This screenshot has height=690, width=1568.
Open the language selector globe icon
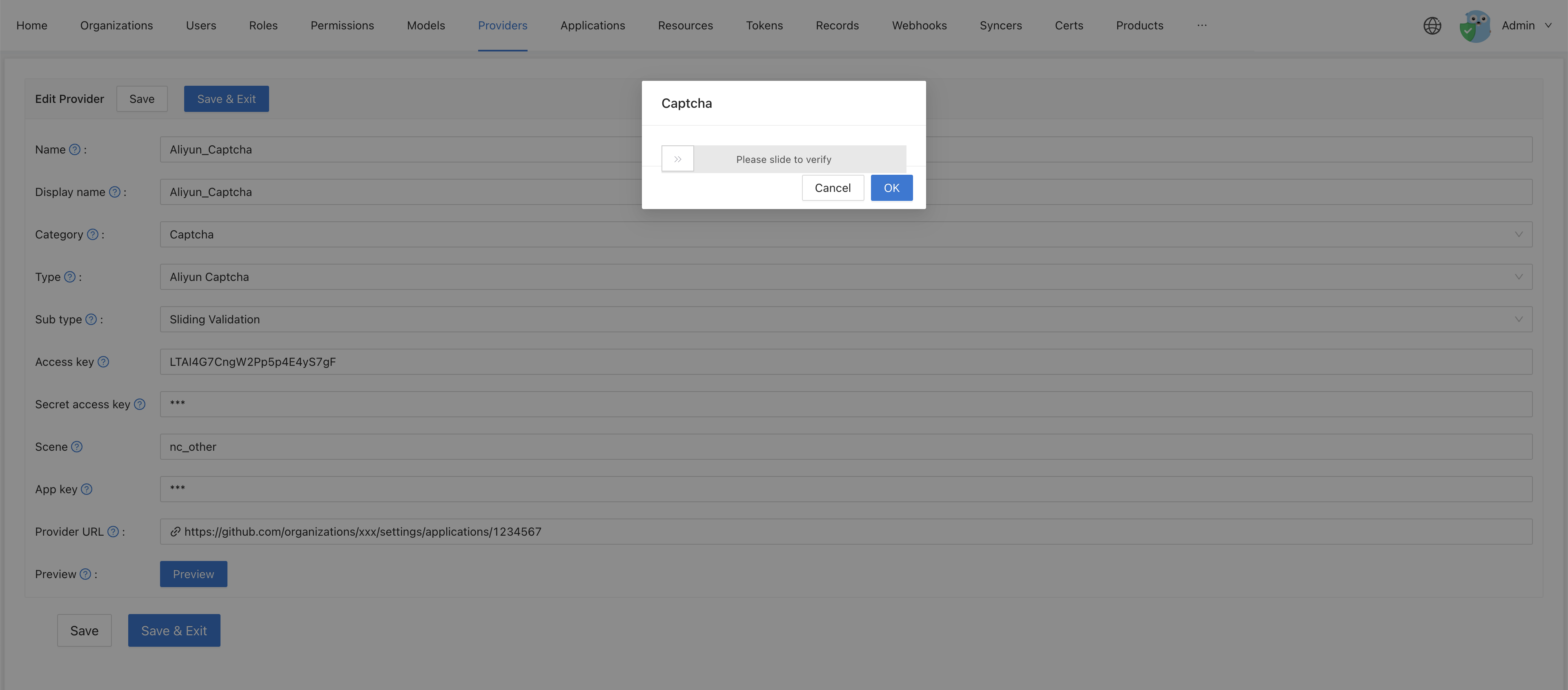(1432, 26)
